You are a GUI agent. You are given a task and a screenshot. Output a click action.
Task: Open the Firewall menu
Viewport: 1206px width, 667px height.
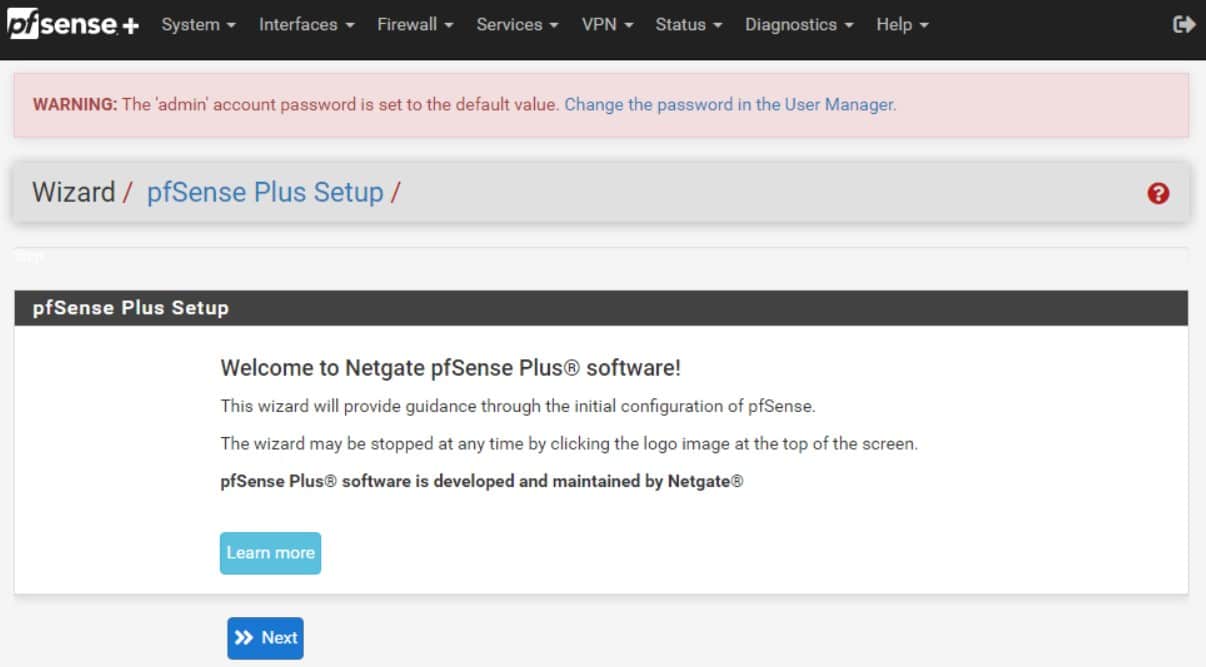point(408,24)
